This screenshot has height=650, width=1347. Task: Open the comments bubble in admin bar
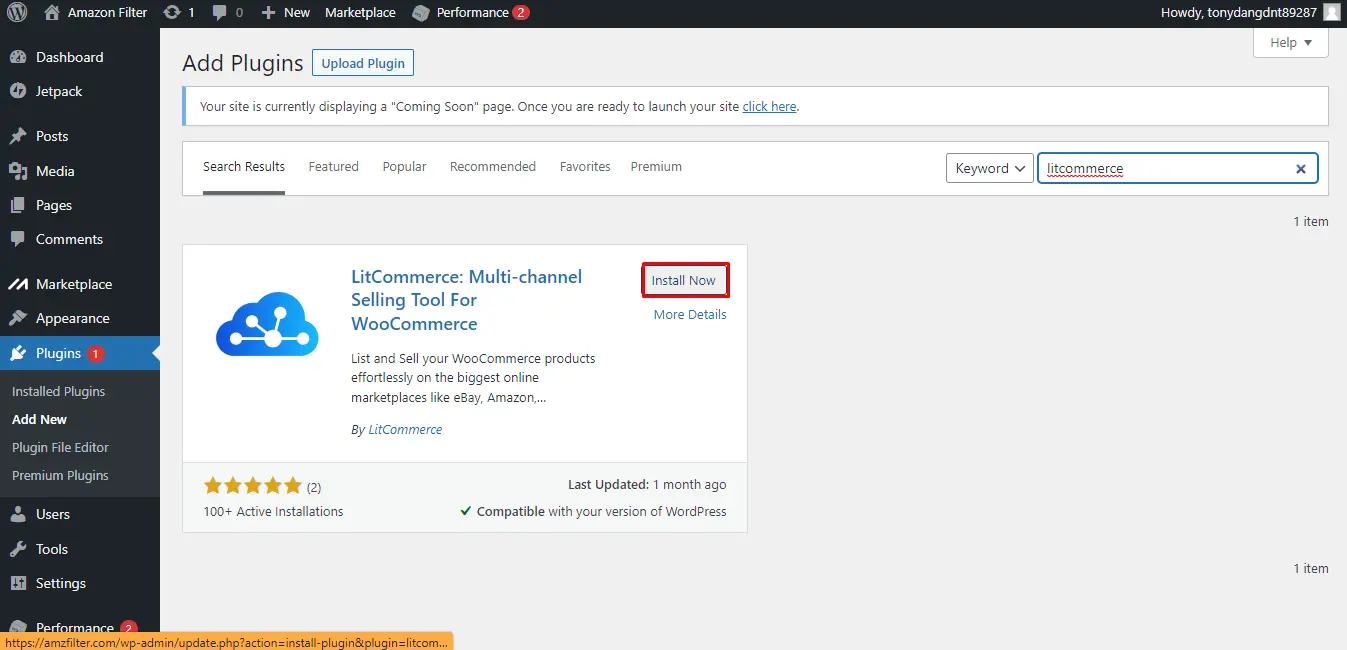220,13
